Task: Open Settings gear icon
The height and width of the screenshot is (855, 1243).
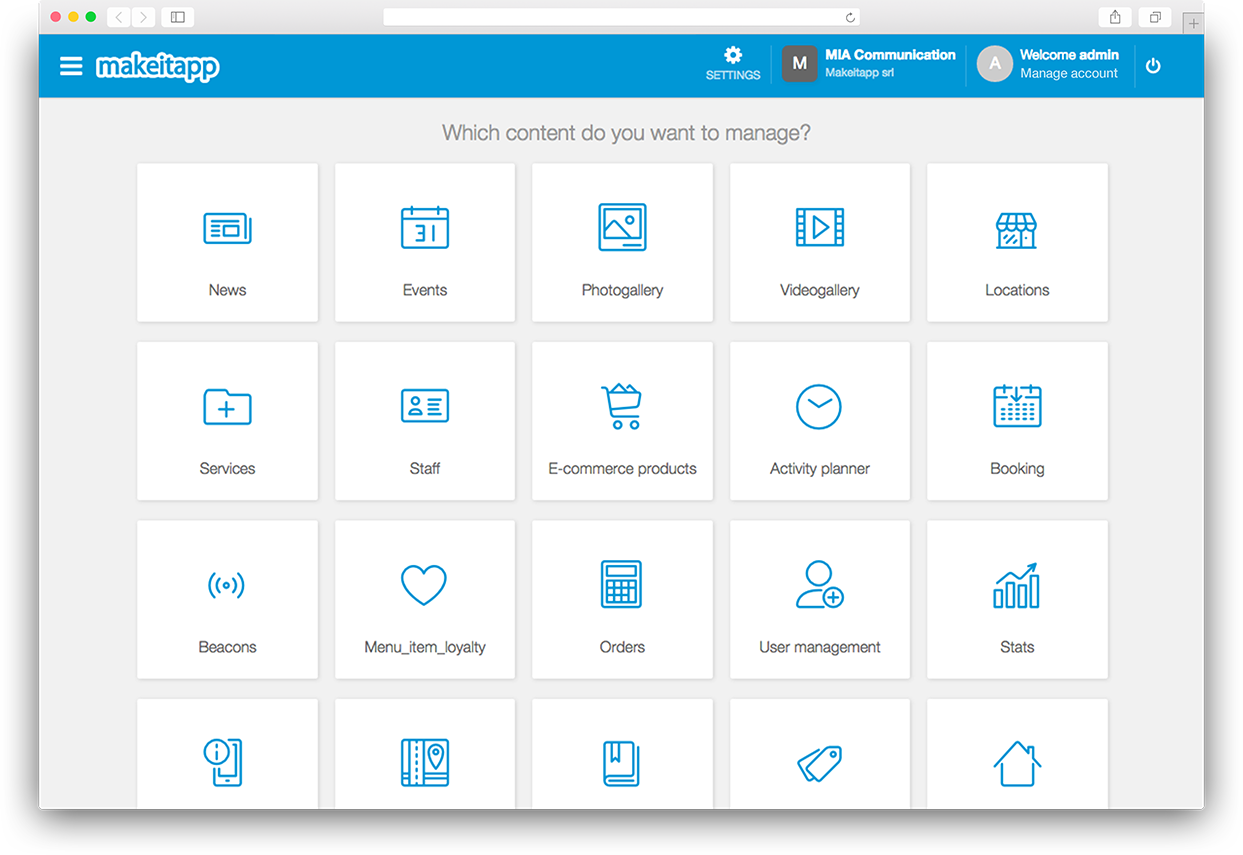Action: tap(733, 55)
